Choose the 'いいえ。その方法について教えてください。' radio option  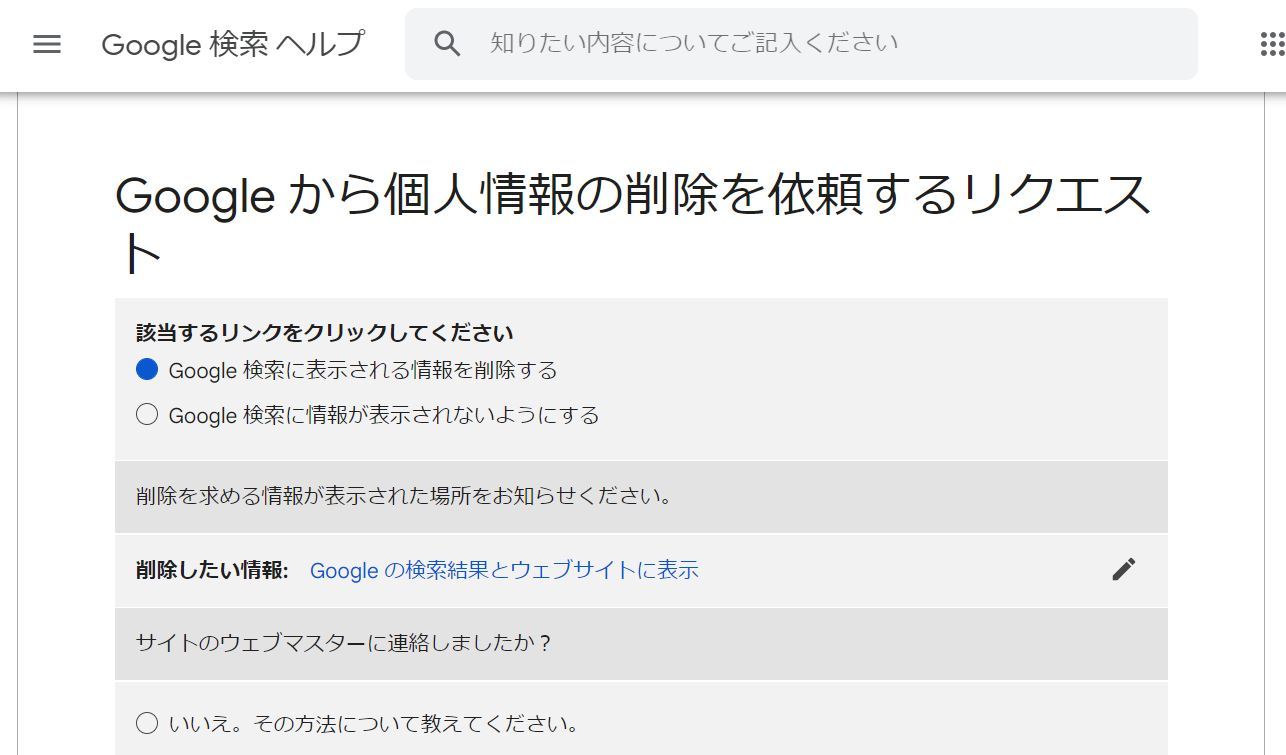147,723
